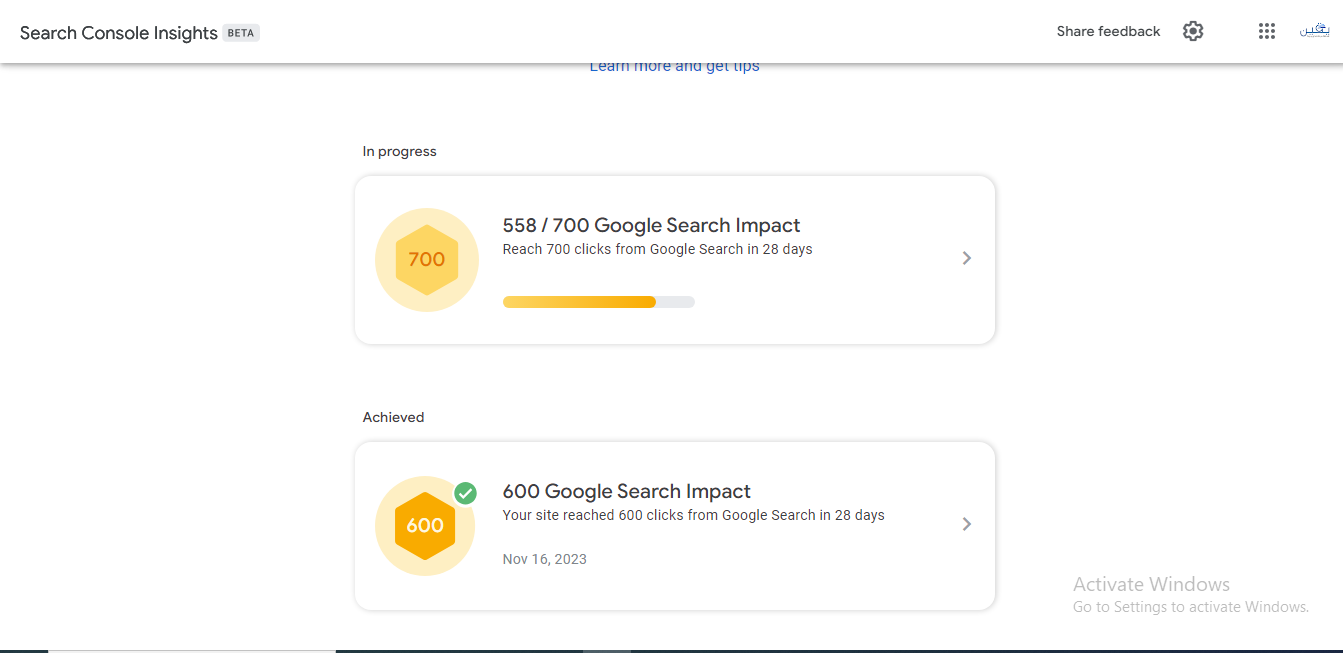This screenshot has width=1343, height=653.
Task: Click the Share feedback button
Action: [1108, 31]
